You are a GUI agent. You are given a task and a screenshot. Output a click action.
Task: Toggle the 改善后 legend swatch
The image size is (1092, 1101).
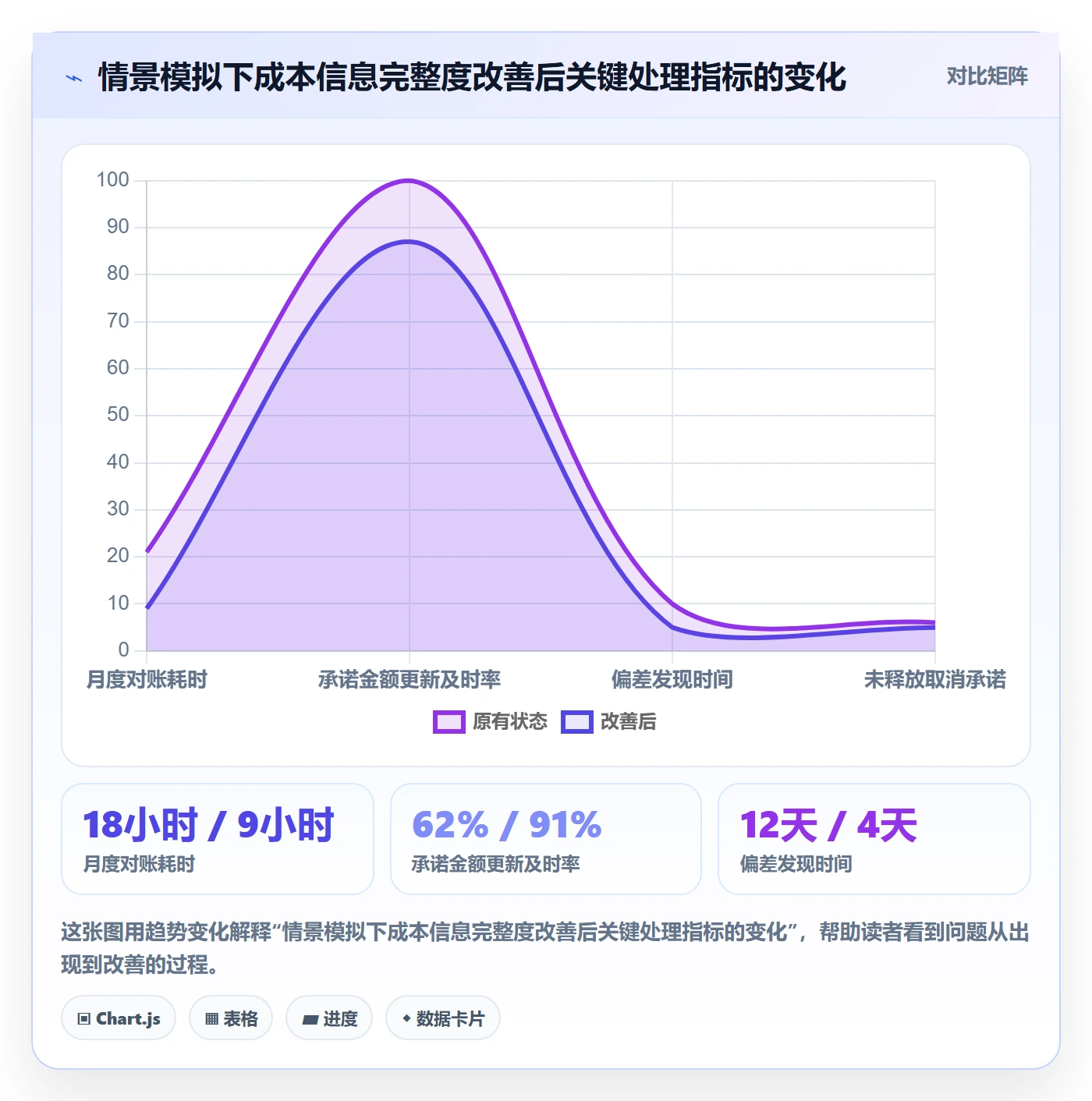pos(577,722)
